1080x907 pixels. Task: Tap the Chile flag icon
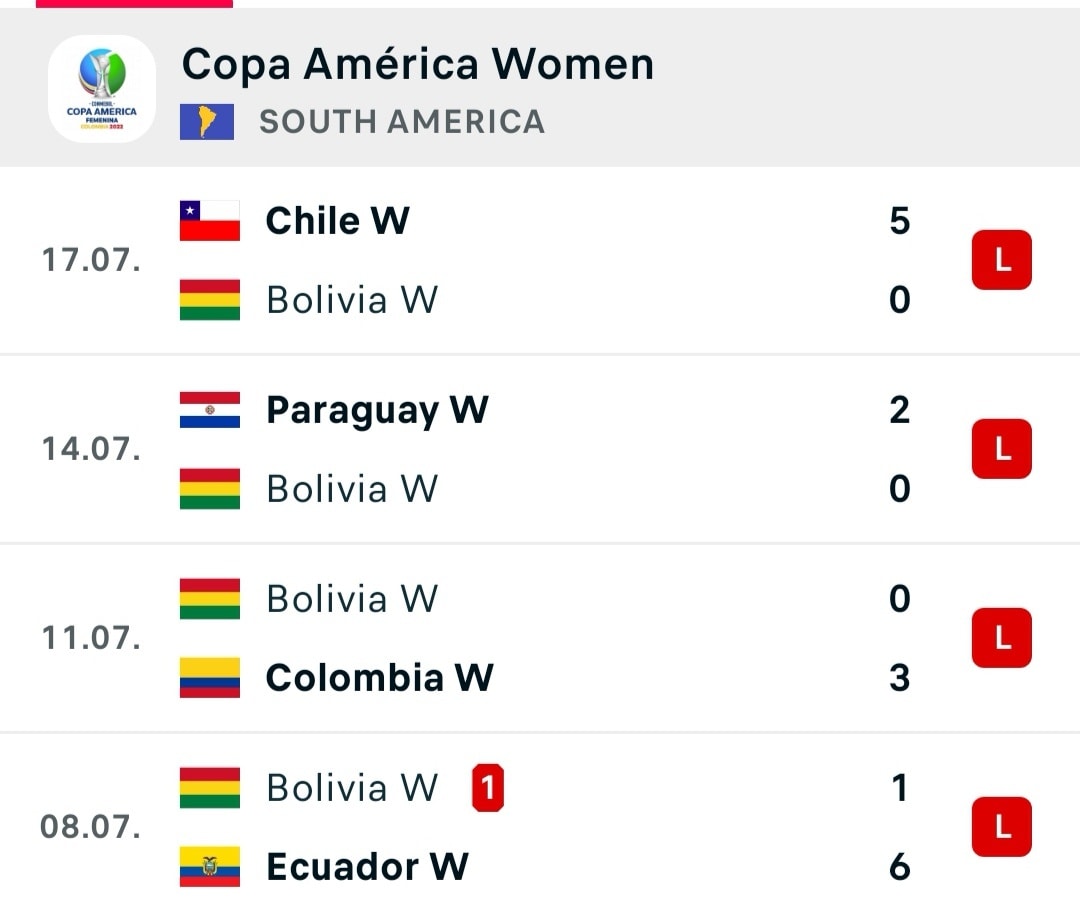coord(210,220)
